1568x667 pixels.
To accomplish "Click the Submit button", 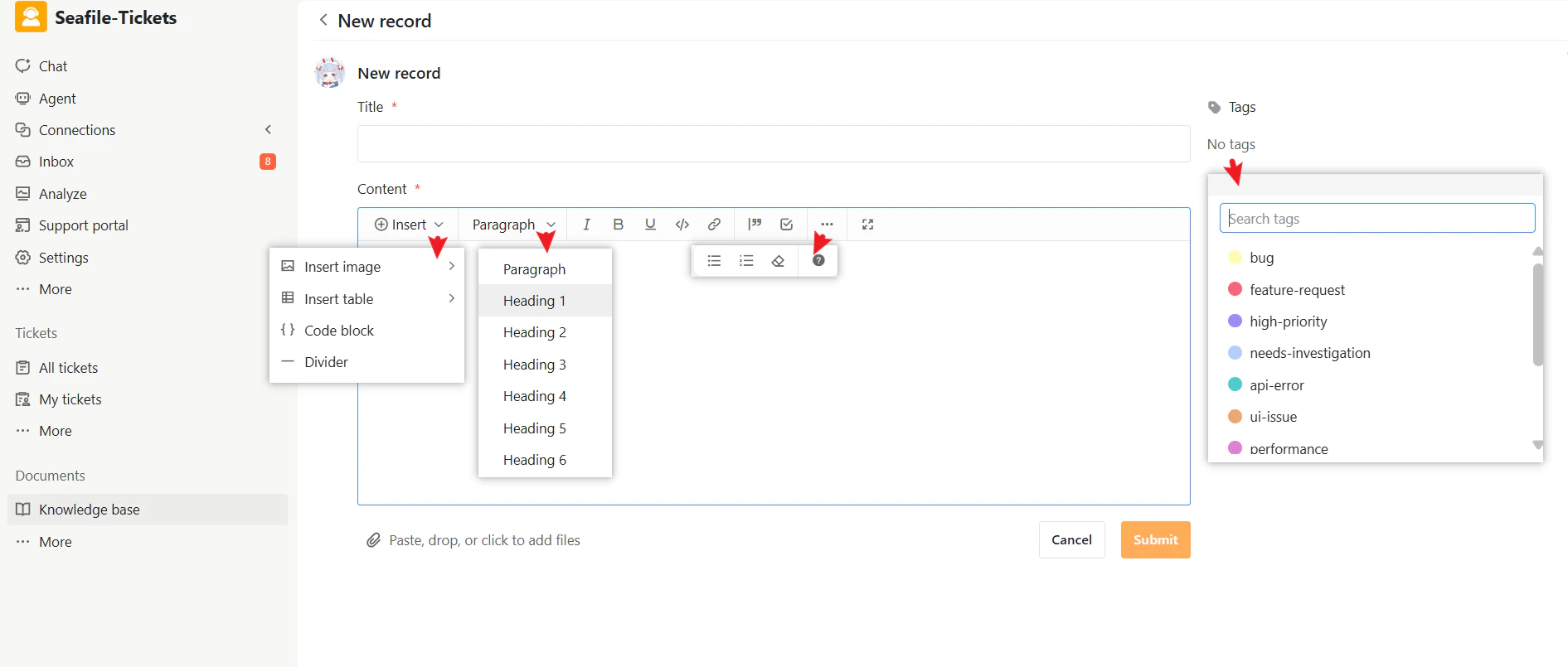I will (x=1155, y=539).
